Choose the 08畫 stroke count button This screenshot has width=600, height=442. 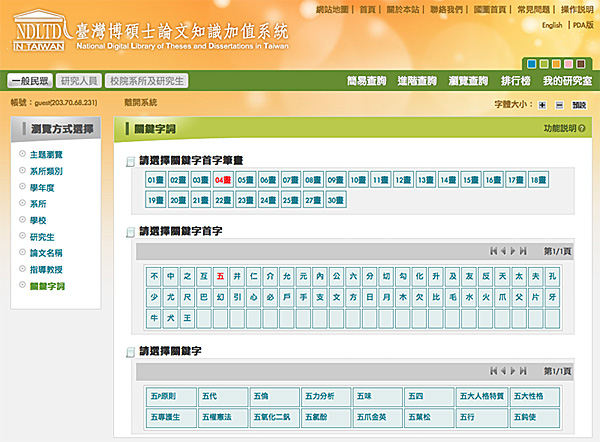point(314,180)
